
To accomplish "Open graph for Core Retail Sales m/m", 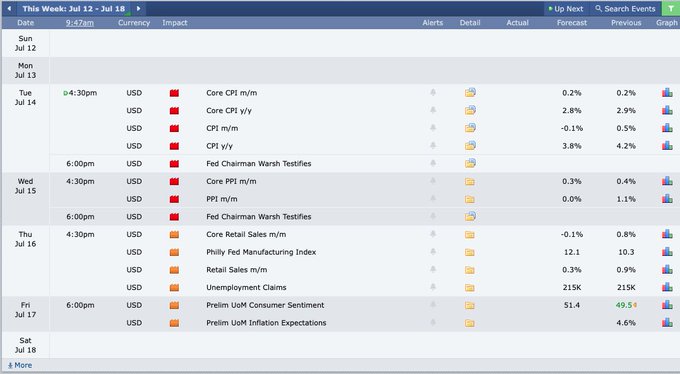I will 667,234.
